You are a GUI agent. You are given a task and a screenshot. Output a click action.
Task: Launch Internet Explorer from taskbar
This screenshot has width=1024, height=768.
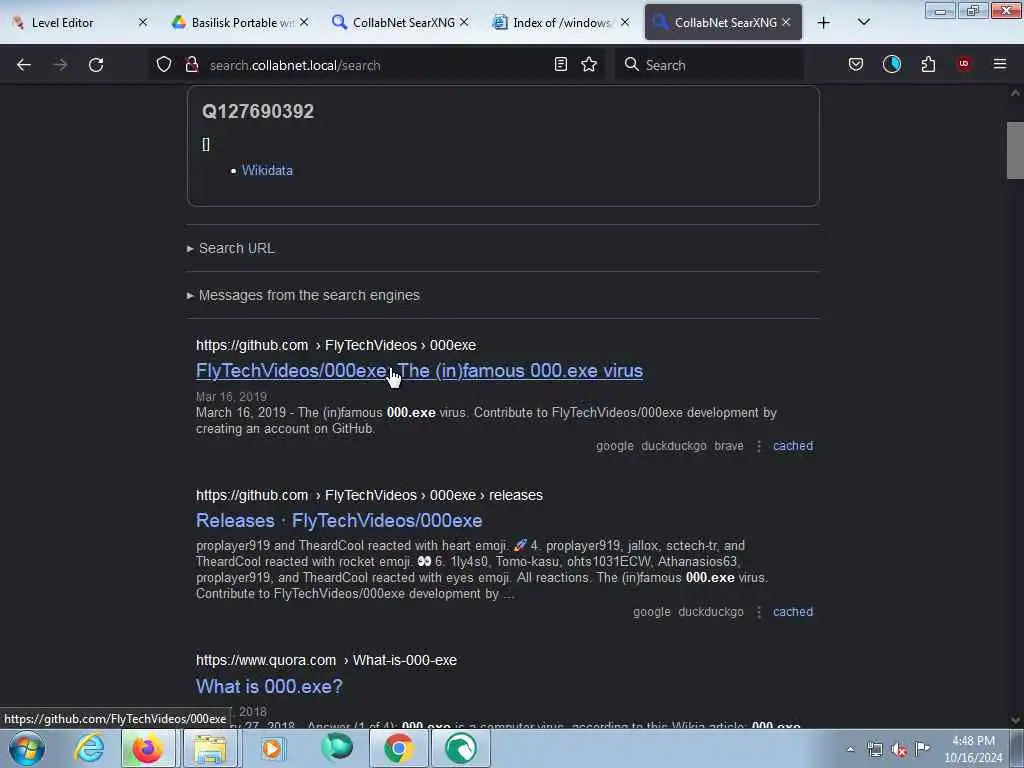tap(89, 748)
